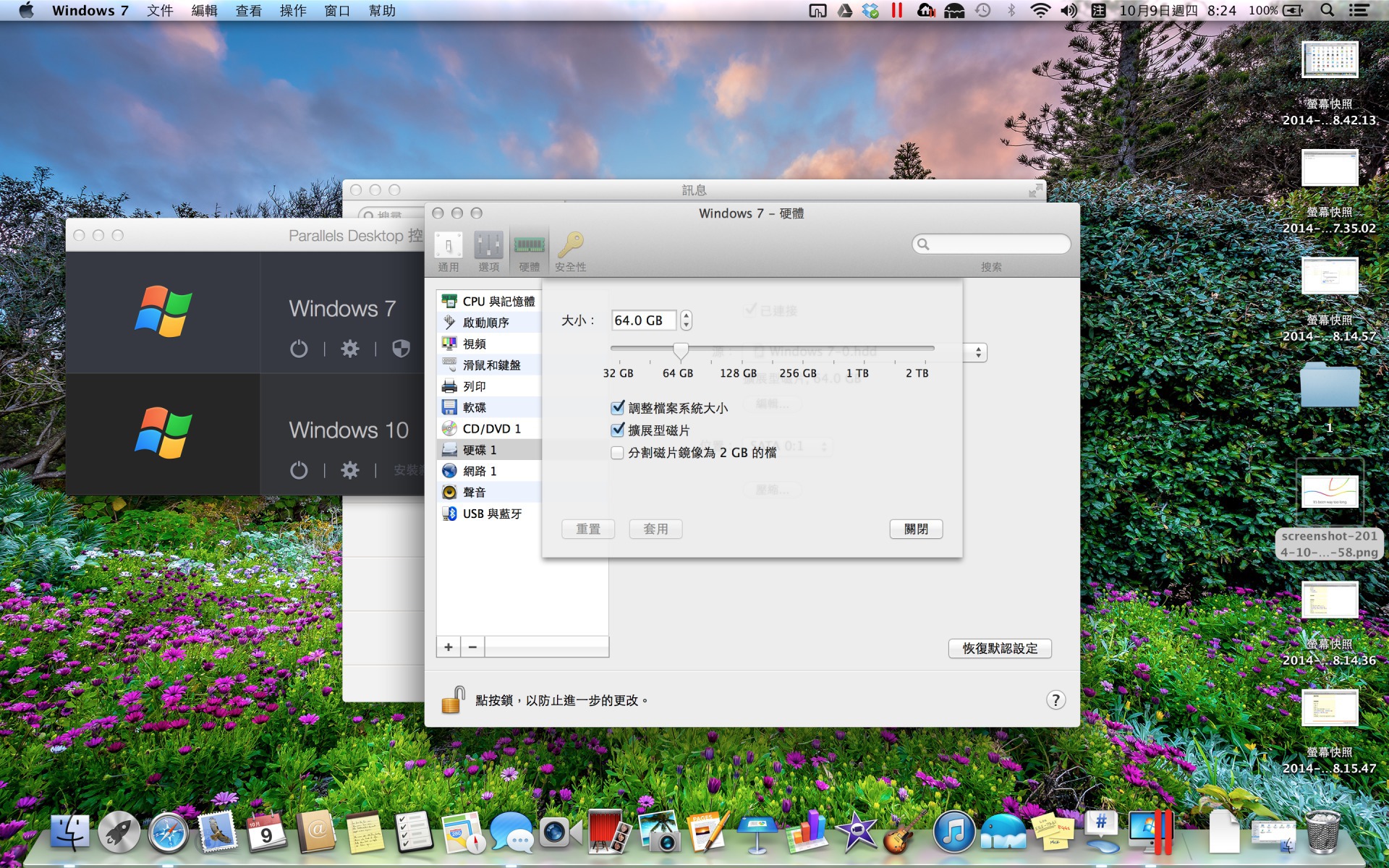1389x868 pixels.
Task: Select 啟動順序 in hardware list
Action: [489, 322]
